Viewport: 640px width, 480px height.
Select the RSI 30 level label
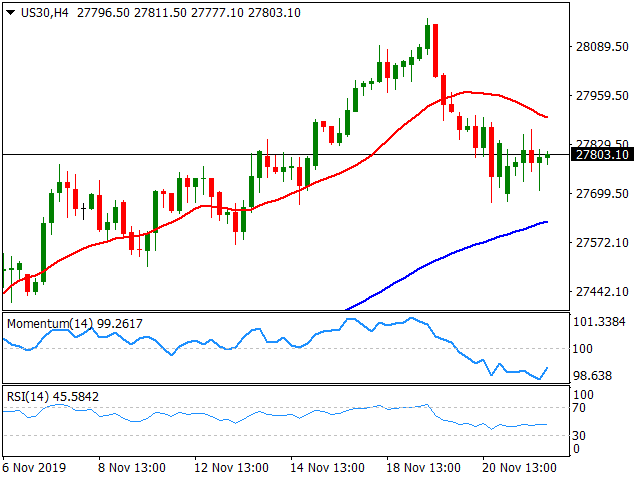tap(579, 436)
